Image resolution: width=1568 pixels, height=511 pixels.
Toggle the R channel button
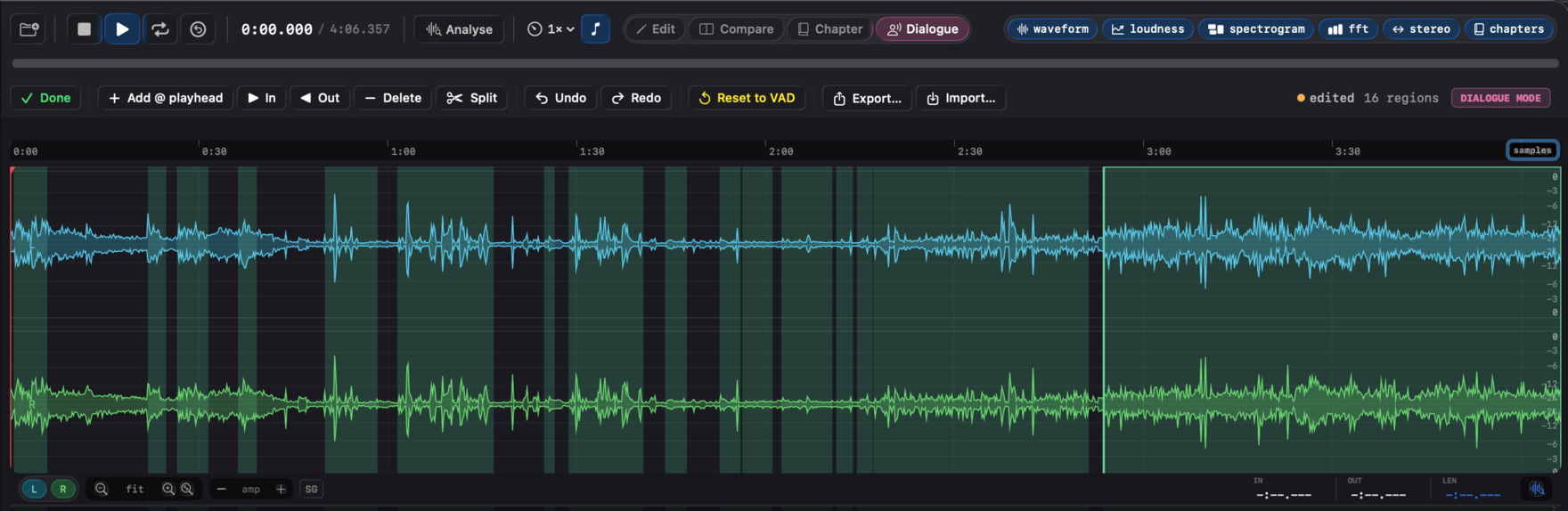(62, 489)
